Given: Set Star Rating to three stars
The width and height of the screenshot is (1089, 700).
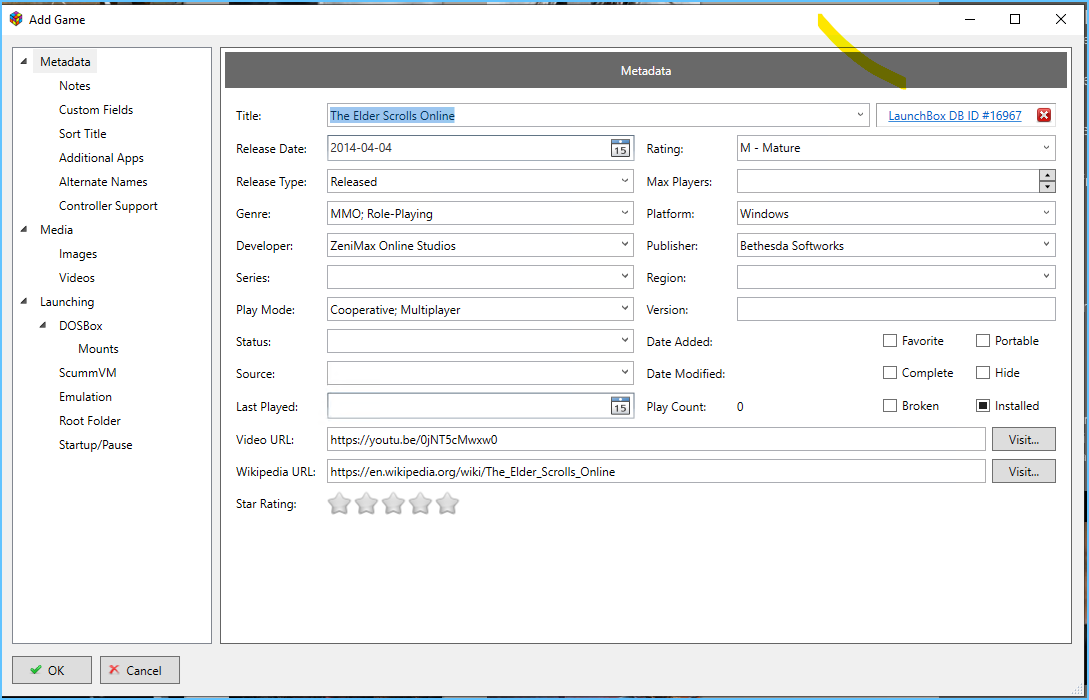Looking at the screenshot, I should point(393,503).
